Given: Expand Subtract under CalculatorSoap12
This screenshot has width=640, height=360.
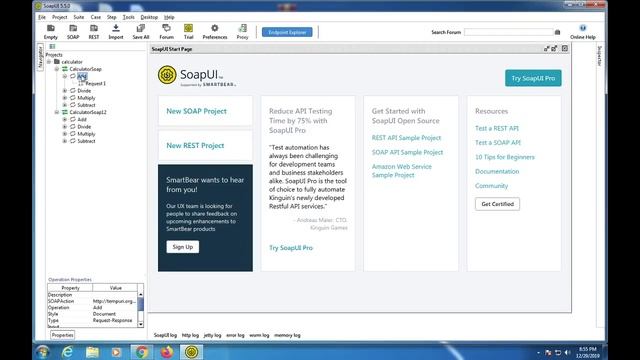Looking at the screenshot, I should tap(64, 141).
